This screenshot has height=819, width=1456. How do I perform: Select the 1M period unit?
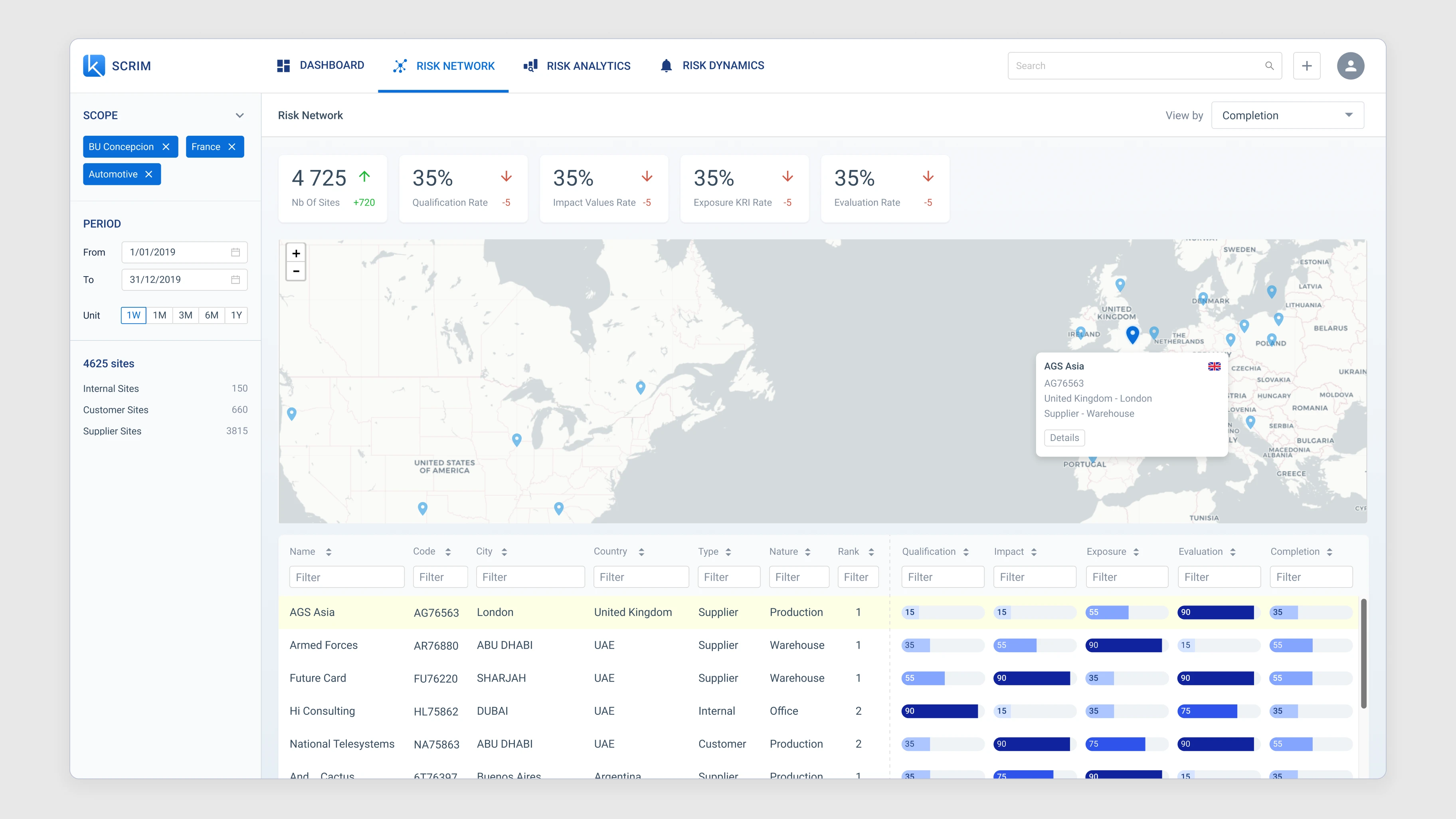point(159,315)
